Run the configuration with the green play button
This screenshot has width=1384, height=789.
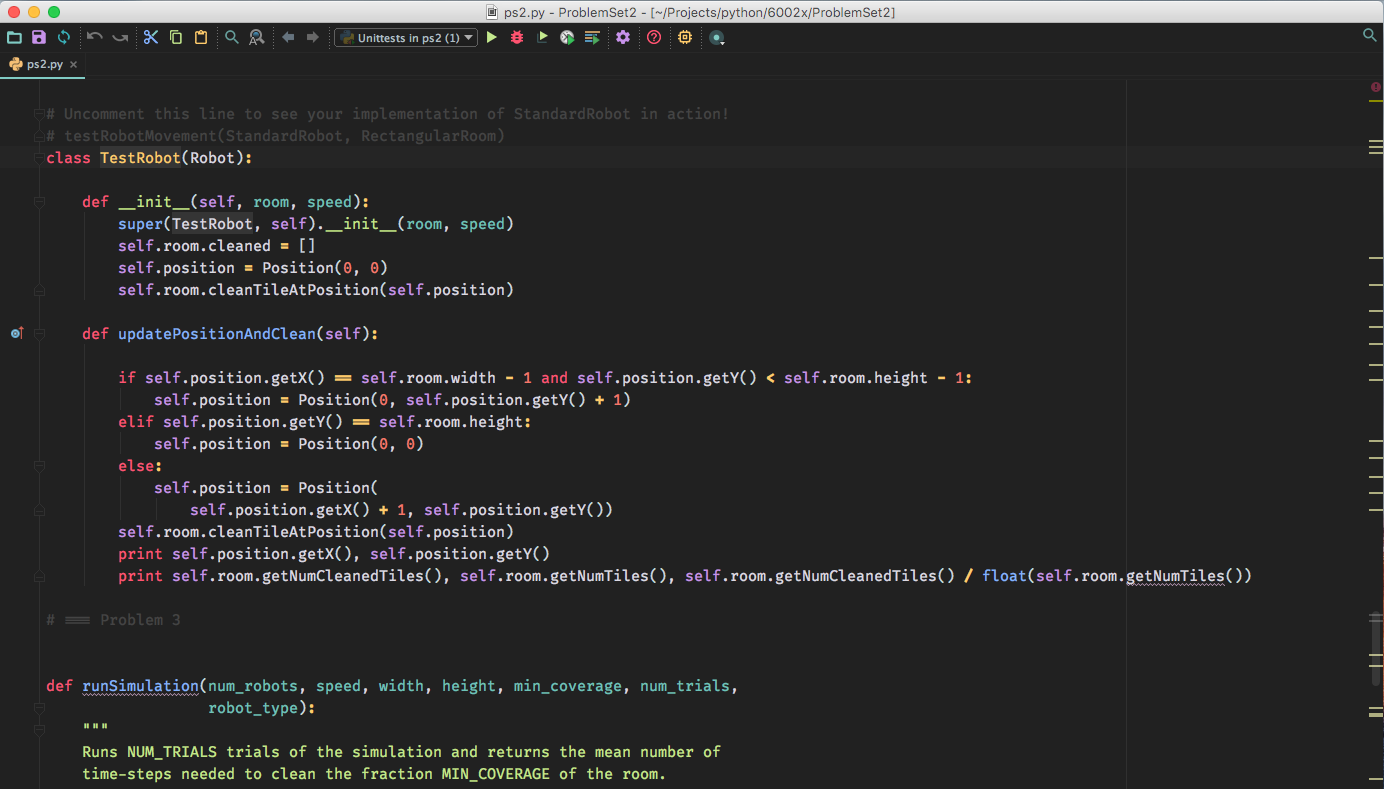491,37
